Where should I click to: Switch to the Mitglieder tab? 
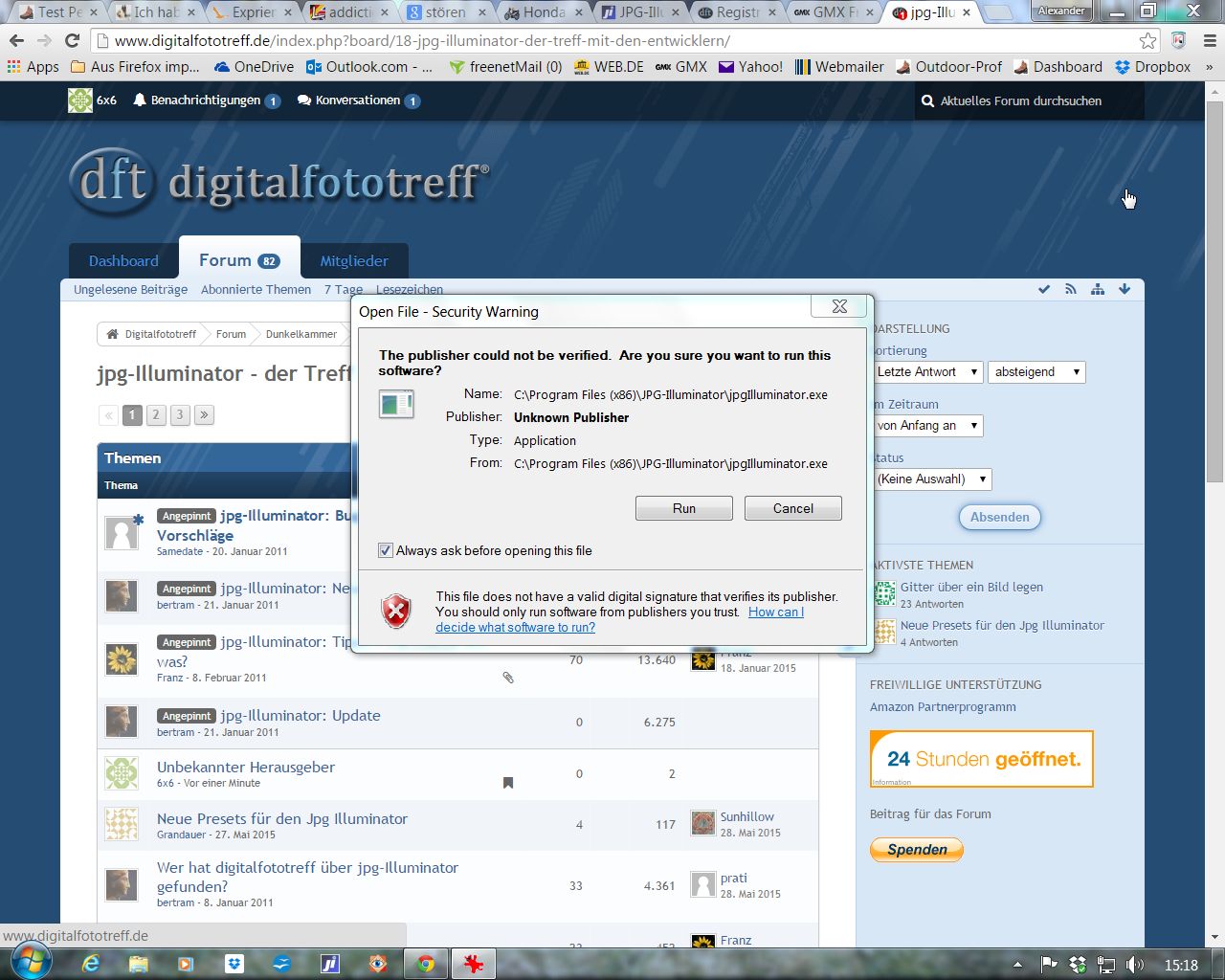click(x=354, y=261)
